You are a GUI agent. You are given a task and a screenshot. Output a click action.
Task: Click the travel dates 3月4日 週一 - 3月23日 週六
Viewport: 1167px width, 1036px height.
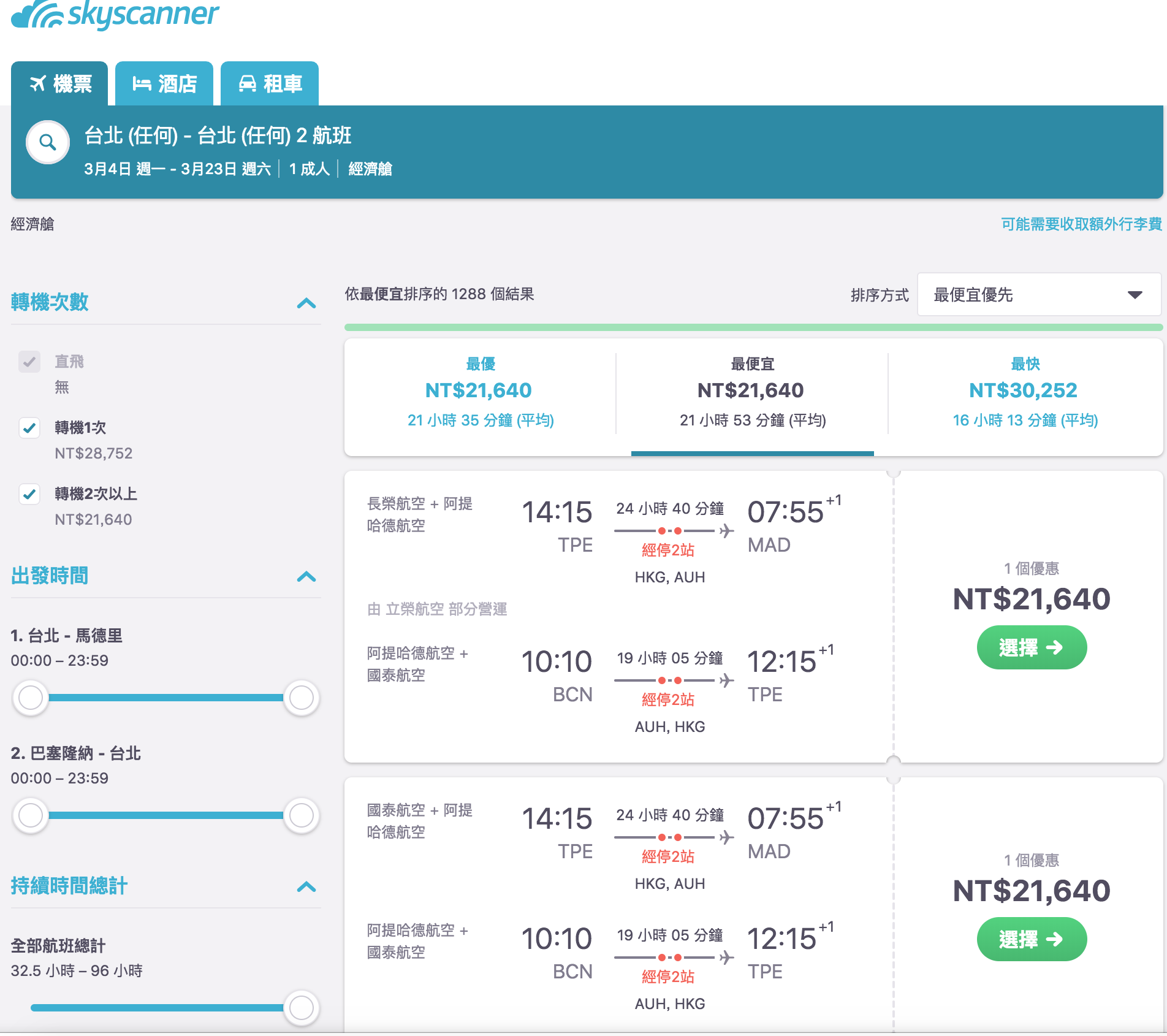(x=178, y=169)
